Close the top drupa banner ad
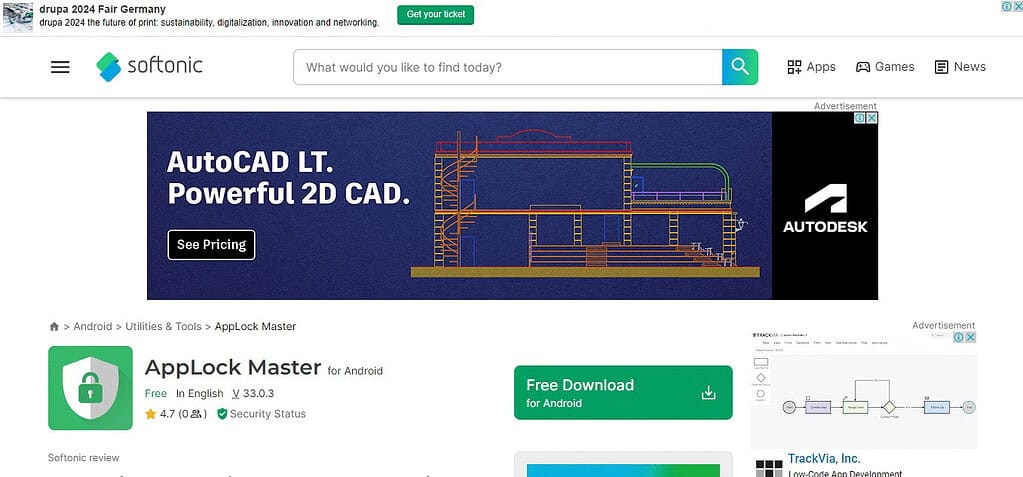Image resolution: width=1023 pixels, height=477 pixels. [x=1017, y=7]
